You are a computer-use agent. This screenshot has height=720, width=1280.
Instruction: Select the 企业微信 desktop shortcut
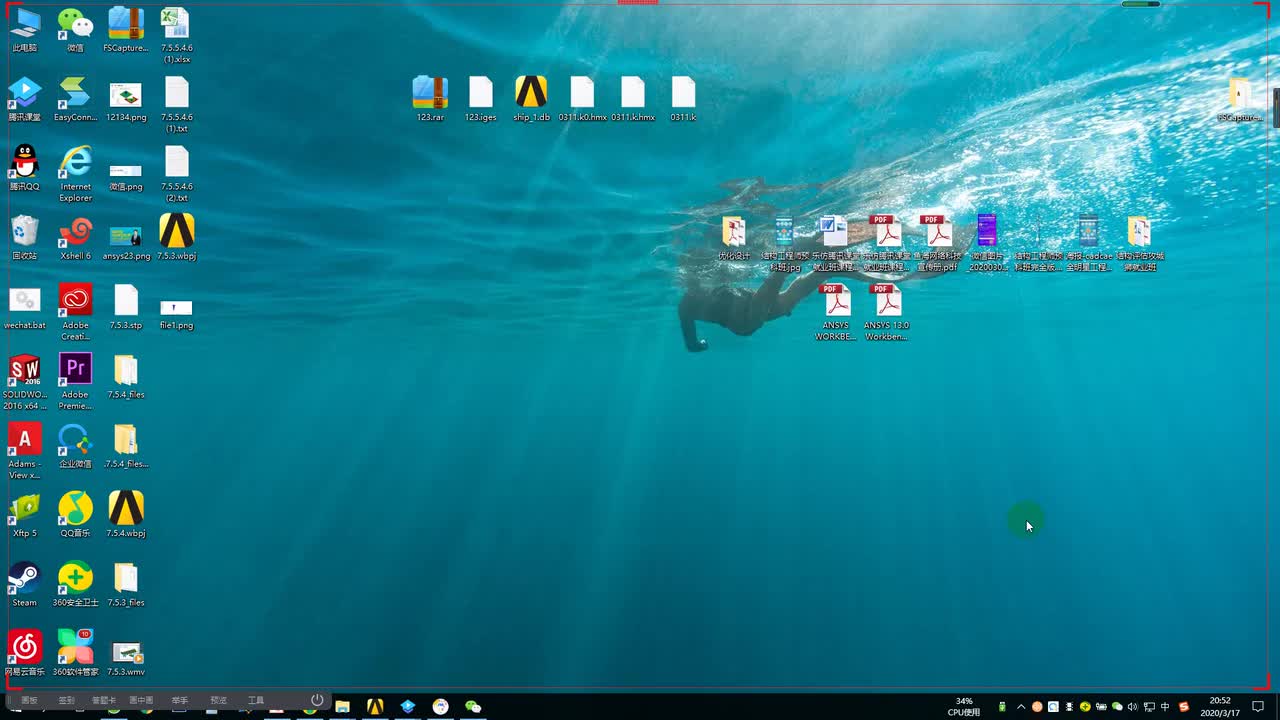pos(75,445)
